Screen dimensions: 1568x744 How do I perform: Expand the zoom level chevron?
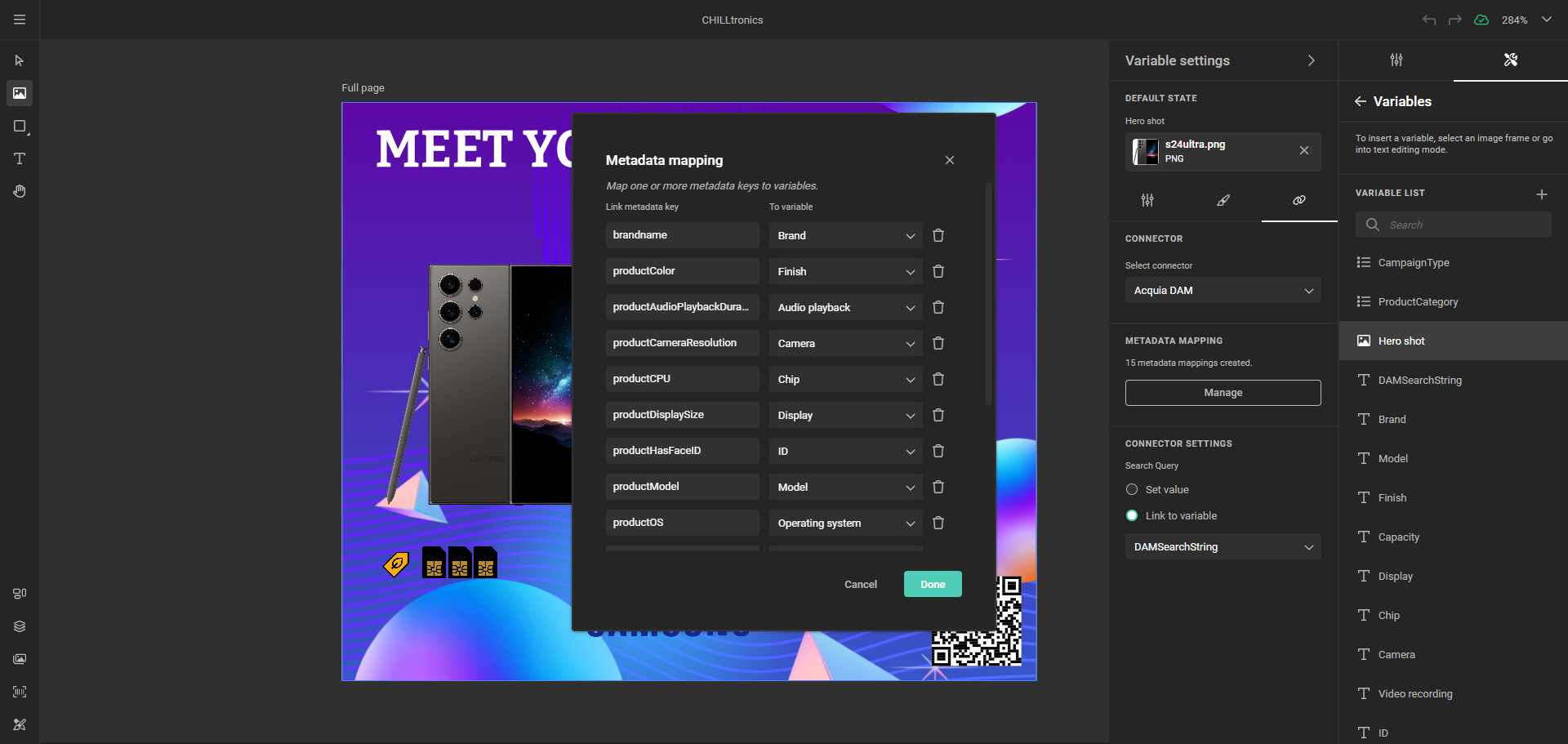[x=1547, y=20]
